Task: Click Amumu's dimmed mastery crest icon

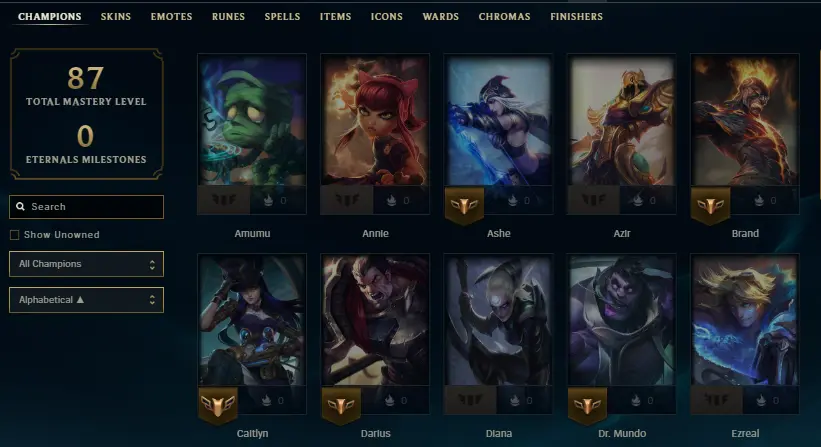Action: [x=224, y=199]
